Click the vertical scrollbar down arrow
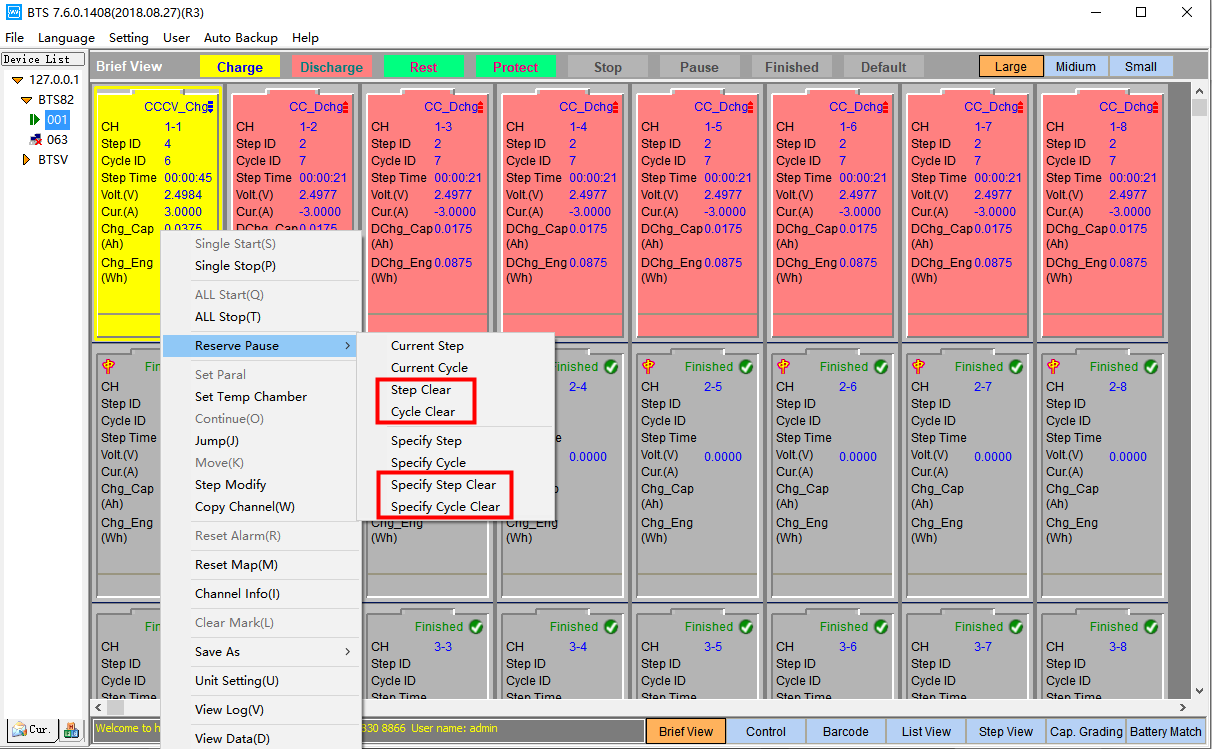Image resolution: width=1212 pixels, height=749 pixels. click(1200, 691)
